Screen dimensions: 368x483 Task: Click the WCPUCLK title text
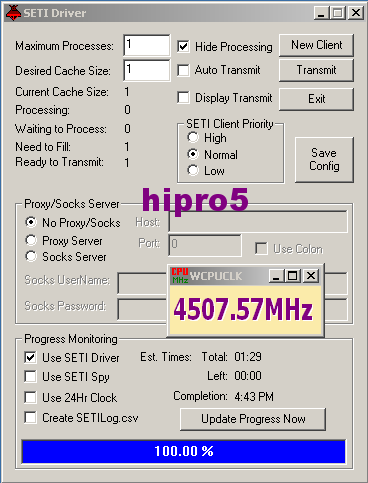[x=216, y=276]
